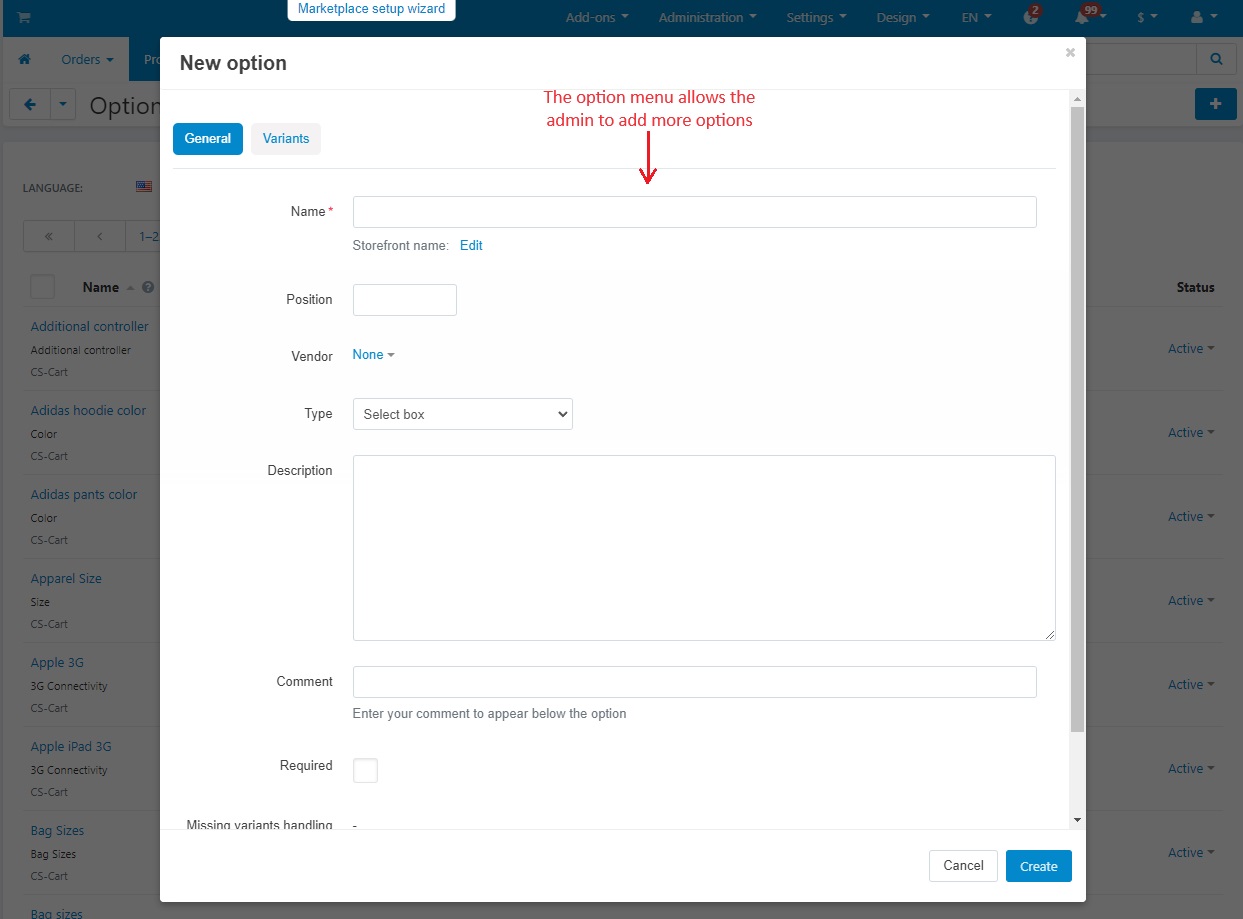The height and width of the screenshot is (919, 1243).
Task: Click the plus add-option button
Action: pyautogui.click(x=1216, y=104)
